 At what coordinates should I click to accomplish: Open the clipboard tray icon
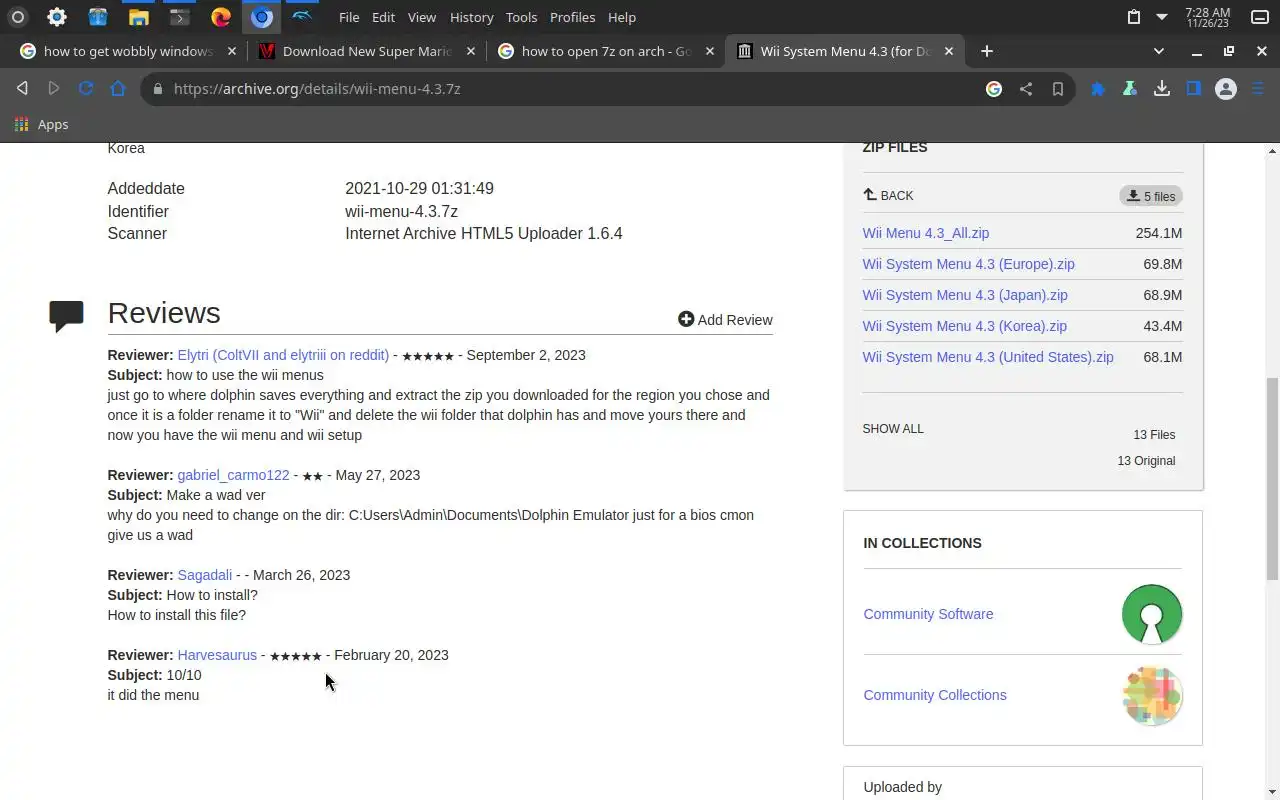1133,17
